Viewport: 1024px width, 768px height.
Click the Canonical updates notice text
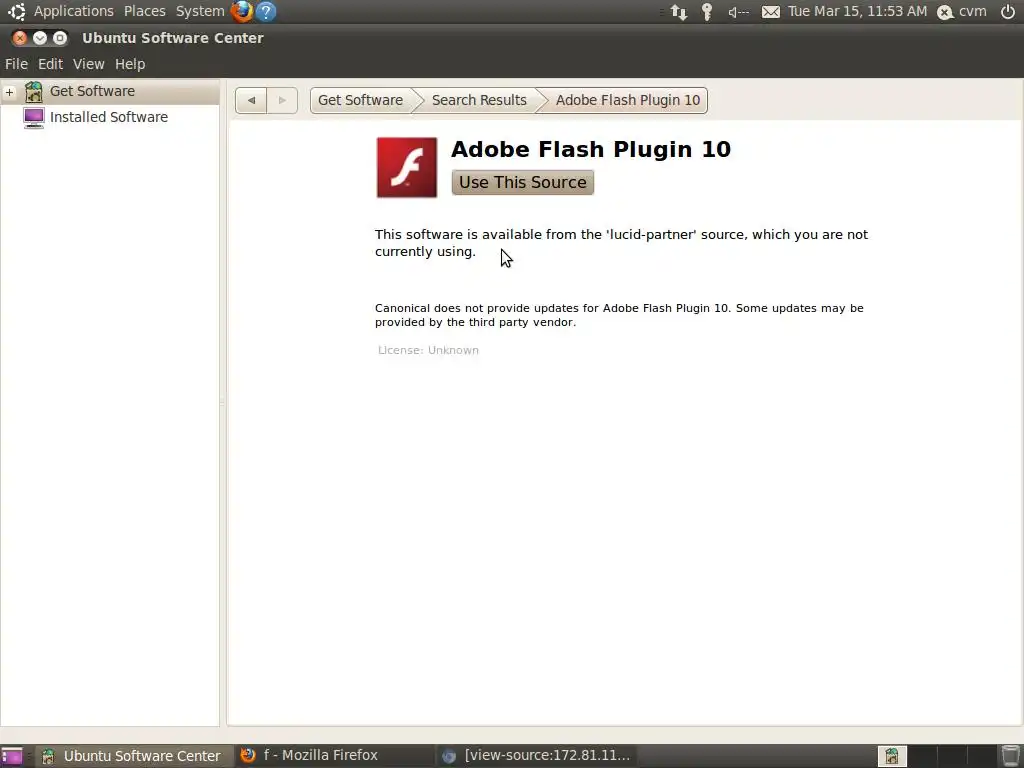(619, 315)
